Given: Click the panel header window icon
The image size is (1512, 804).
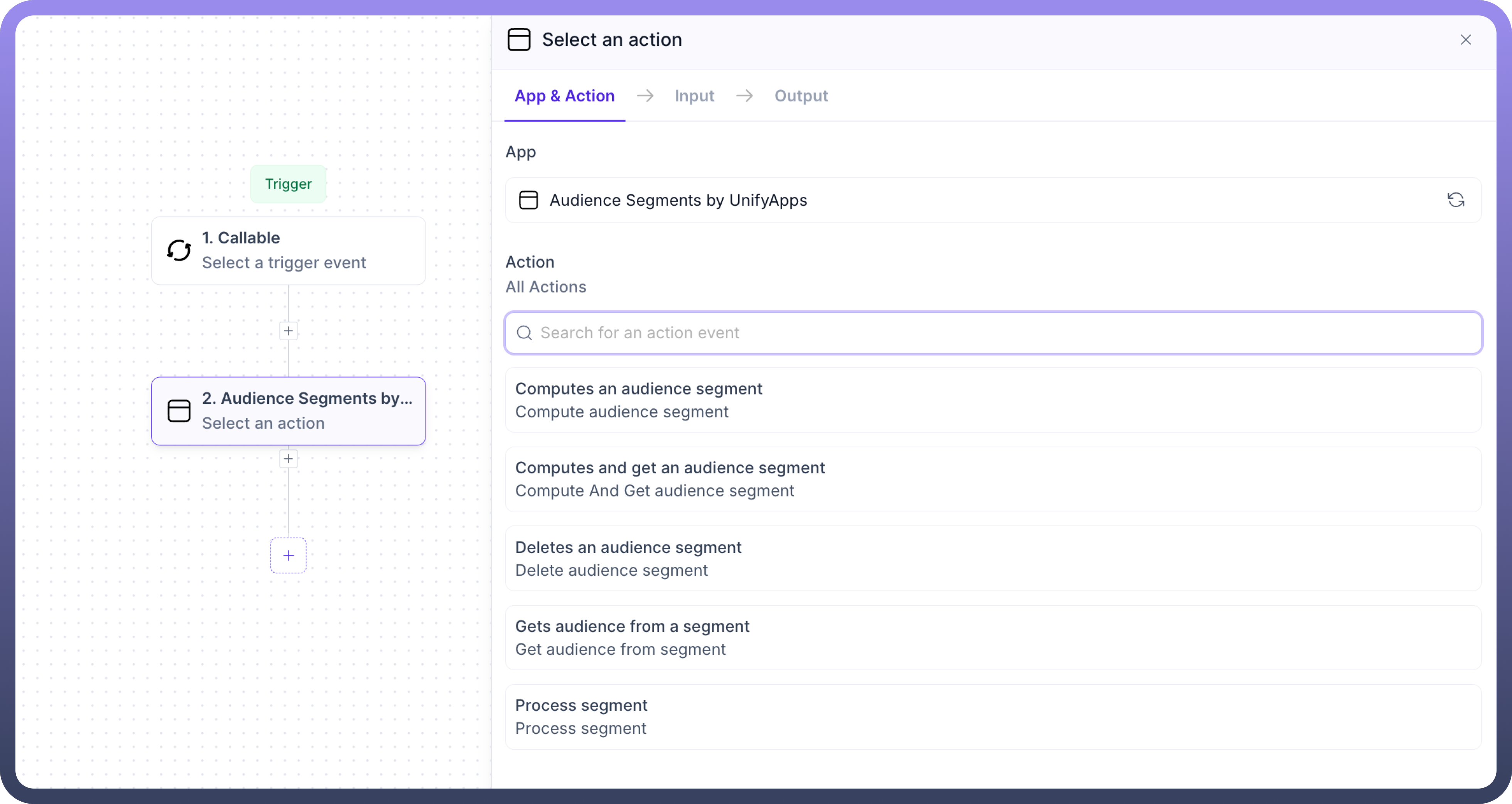Looking at the screenshot, I should click(x=519, y=40).
